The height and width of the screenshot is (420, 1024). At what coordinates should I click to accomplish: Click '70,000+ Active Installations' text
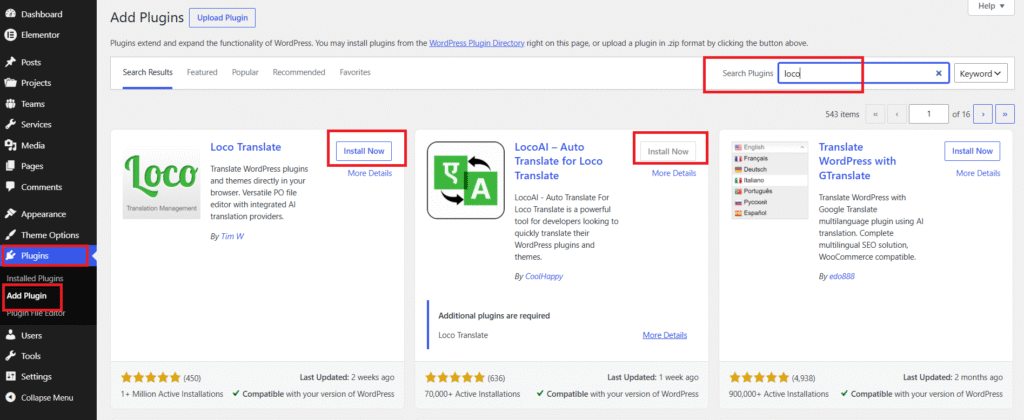tap(473, 394)
